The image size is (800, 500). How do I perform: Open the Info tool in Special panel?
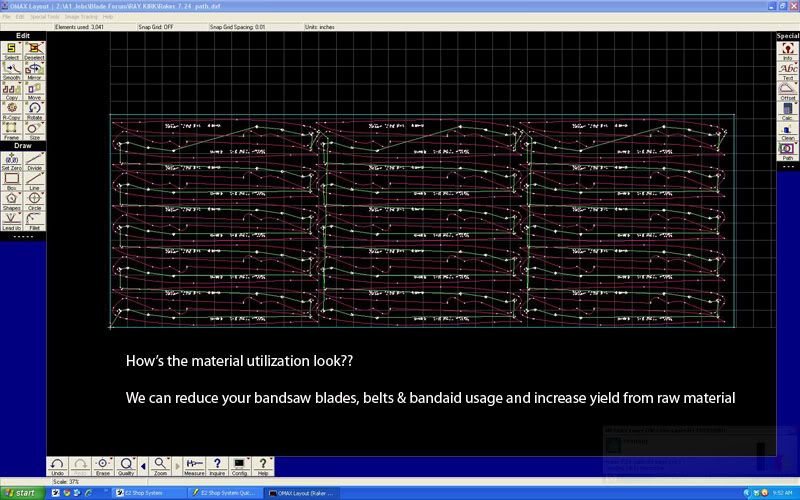click(788, 51)
